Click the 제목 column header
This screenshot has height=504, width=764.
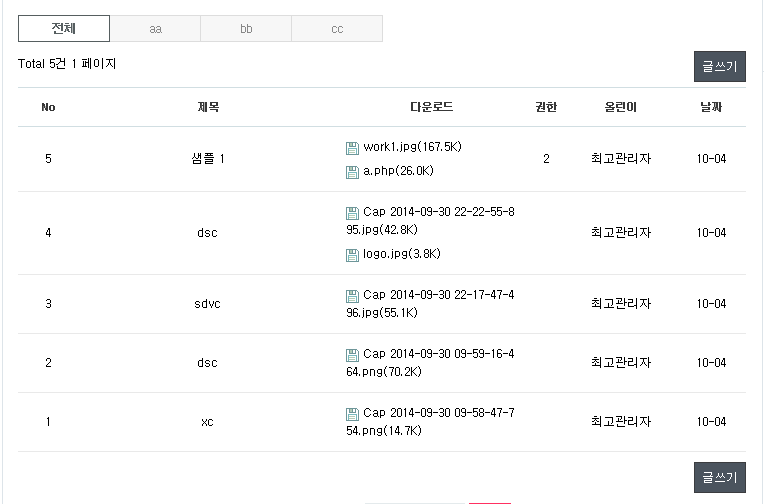(x=207, y=107)
